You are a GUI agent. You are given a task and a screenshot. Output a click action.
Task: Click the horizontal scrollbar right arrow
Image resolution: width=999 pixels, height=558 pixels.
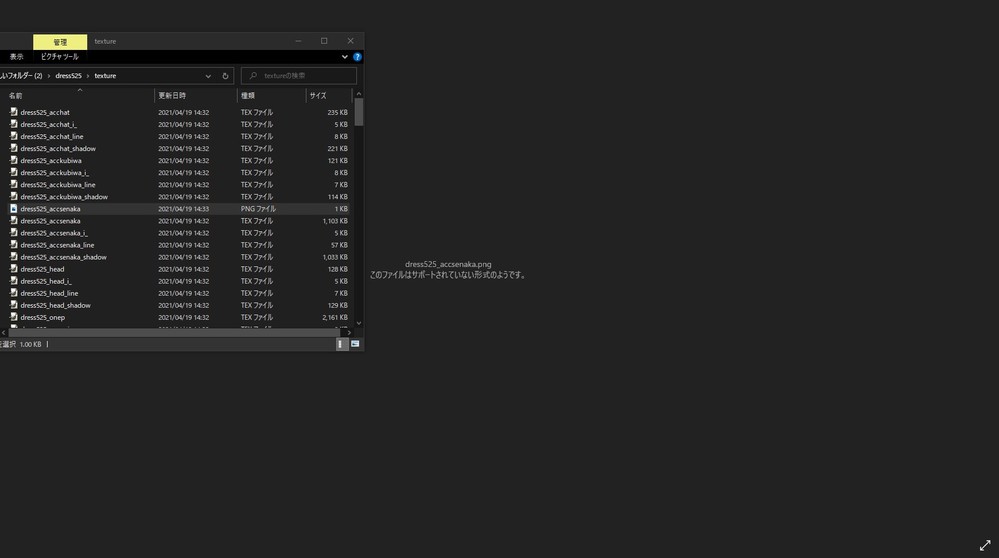[349, 332]
